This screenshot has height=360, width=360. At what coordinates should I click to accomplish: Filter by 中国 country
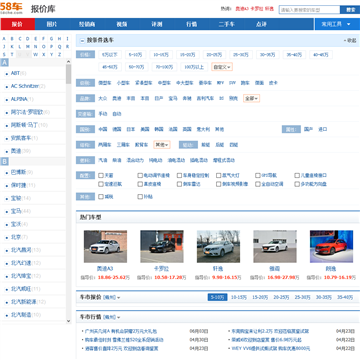coord(103,129)
